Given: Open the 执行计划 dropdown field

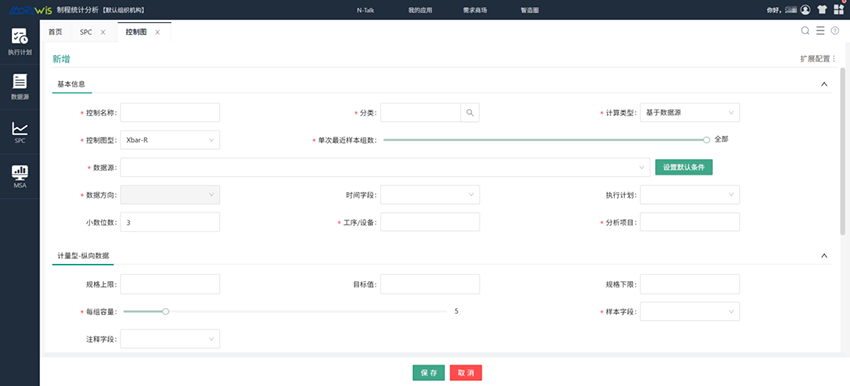Looking at the screenshot, I should [x=690, y=195].
